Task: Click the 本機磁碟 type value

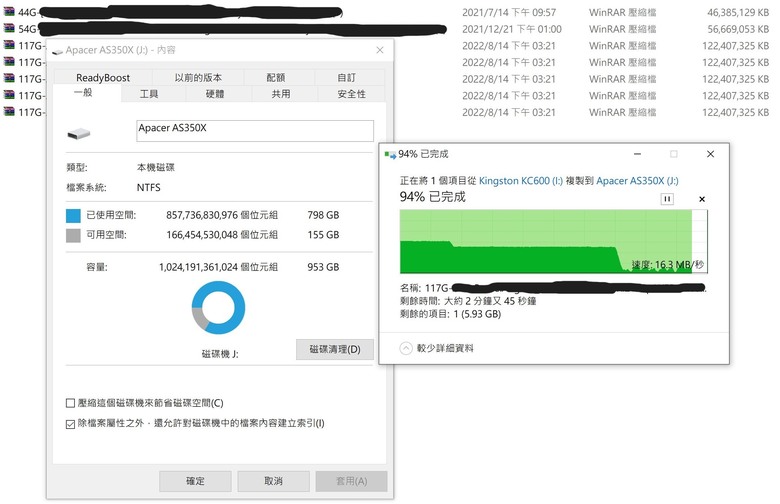Action: pos(156,167)
